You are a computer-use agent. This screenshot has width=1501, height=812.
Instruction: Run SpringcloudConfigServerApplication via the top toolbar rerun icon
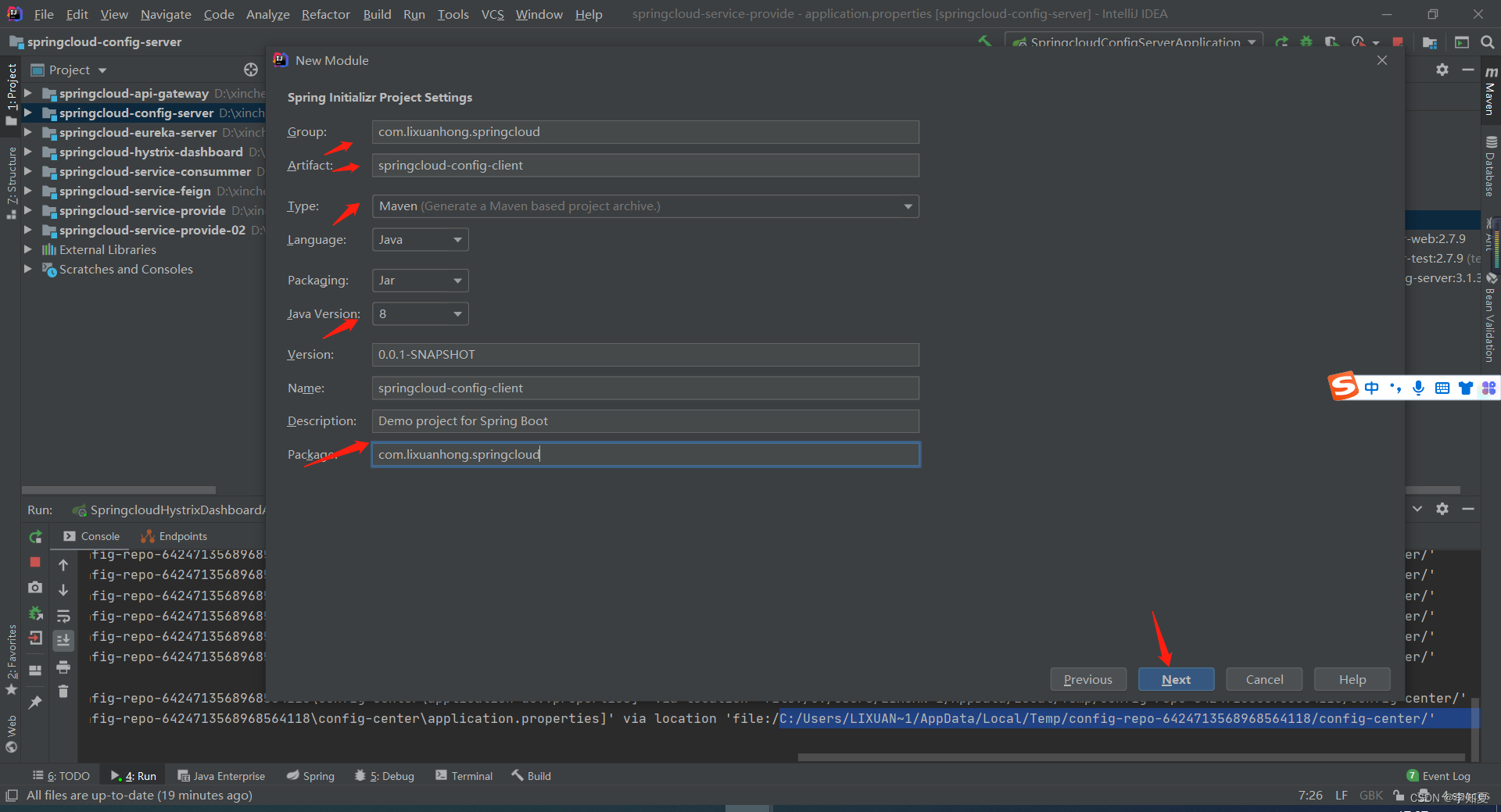point(1282,42)
